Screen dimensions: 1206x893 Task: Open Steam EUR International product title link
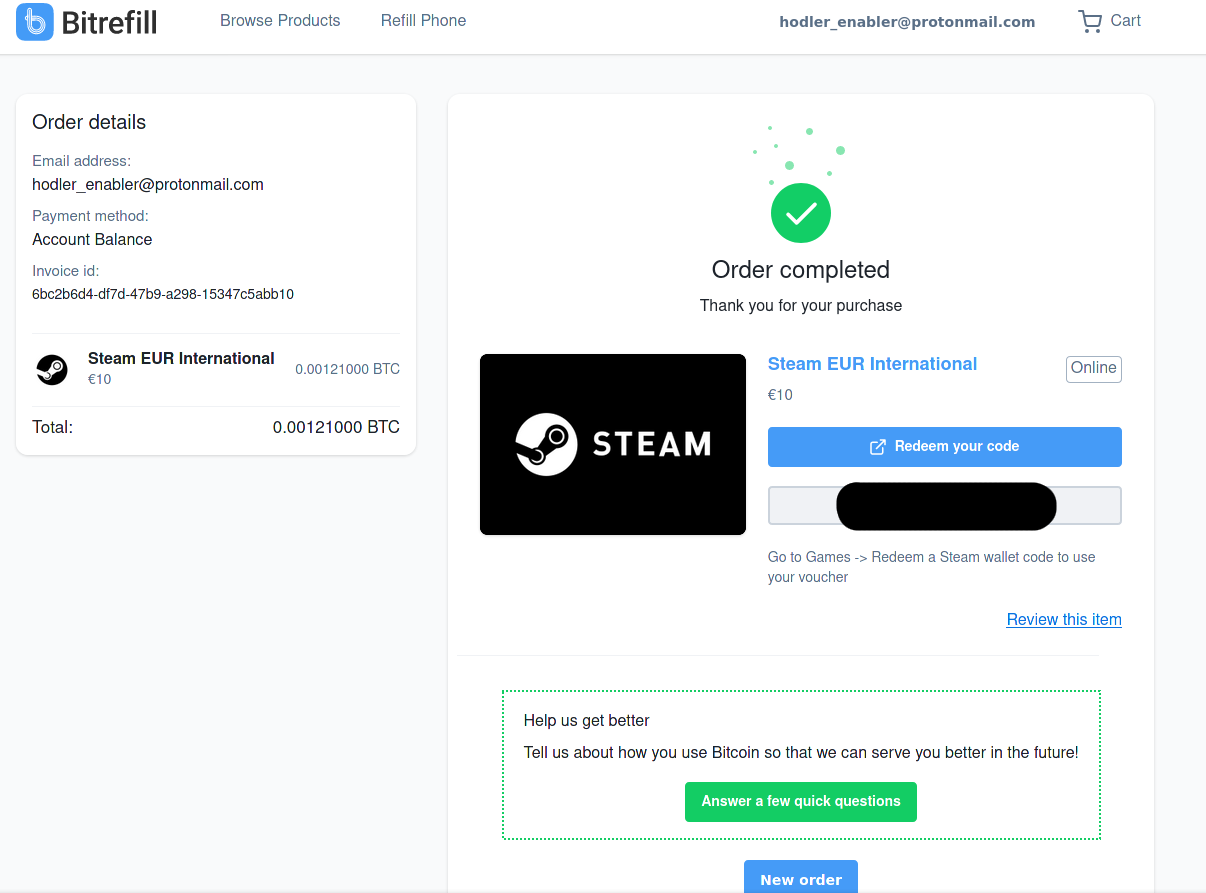872,364
